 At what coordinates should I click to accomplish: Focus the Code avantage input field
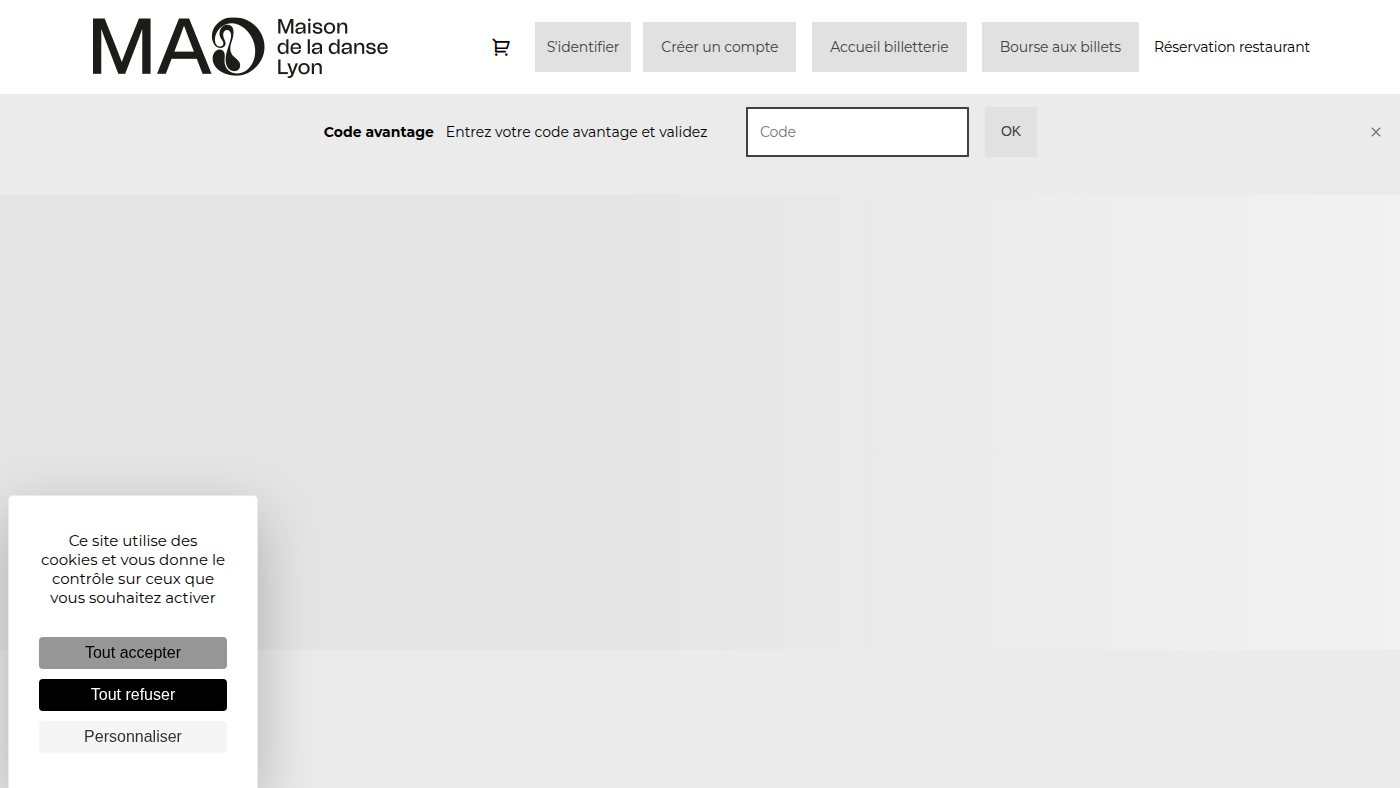pyautogui.click(x=857, y=132)
